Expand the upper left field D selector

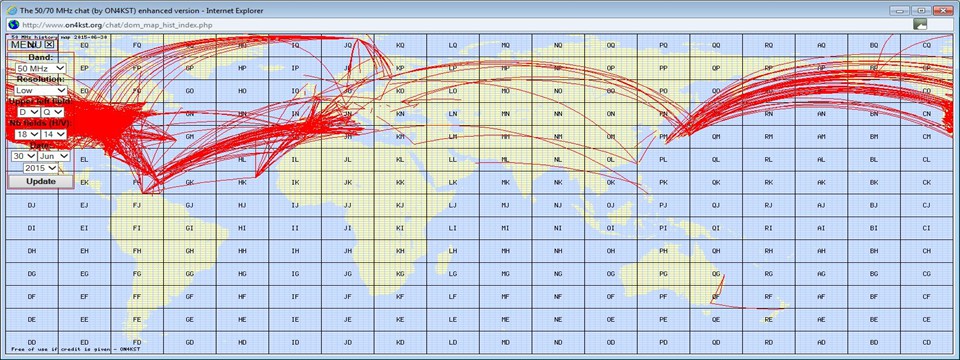click(x=28, y=112)
